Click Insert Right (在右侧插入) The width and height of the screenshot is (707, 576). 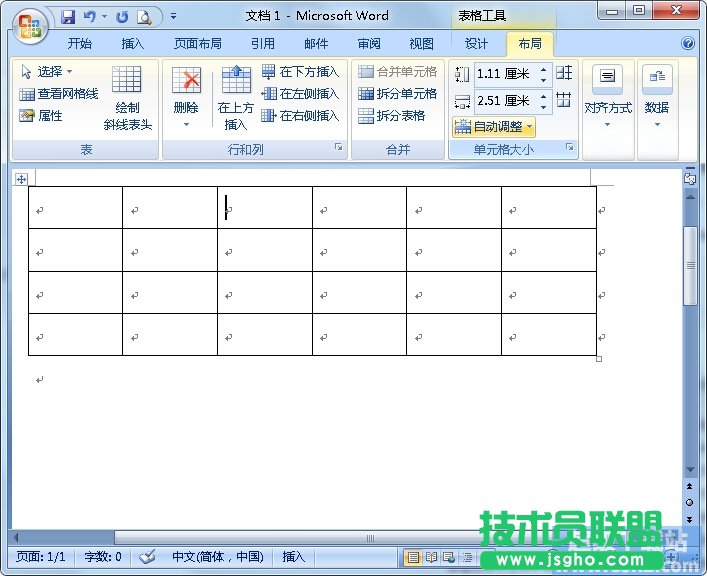pos(300,116)
